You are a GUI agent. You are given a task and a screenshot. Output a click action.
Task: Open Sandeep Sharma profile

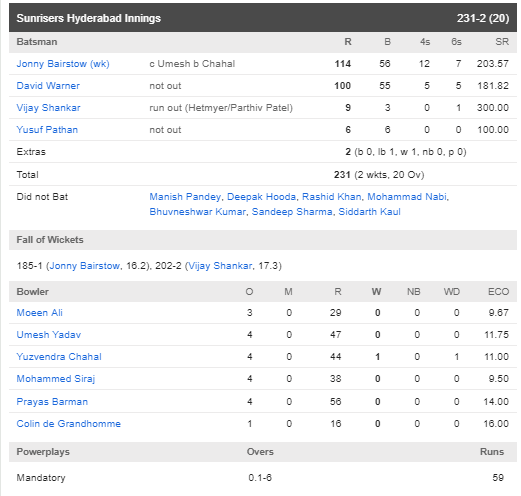[292, 212]
